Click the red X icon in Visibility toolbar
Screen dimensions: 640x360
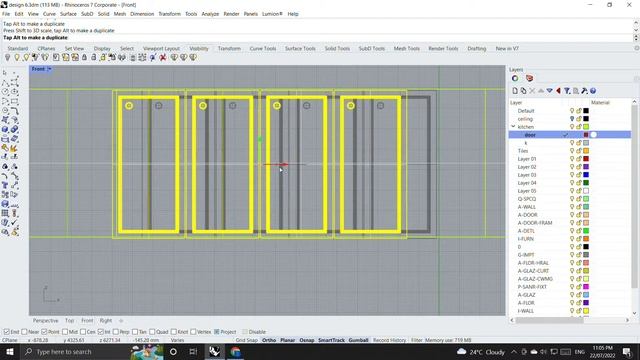pos(163,58)
